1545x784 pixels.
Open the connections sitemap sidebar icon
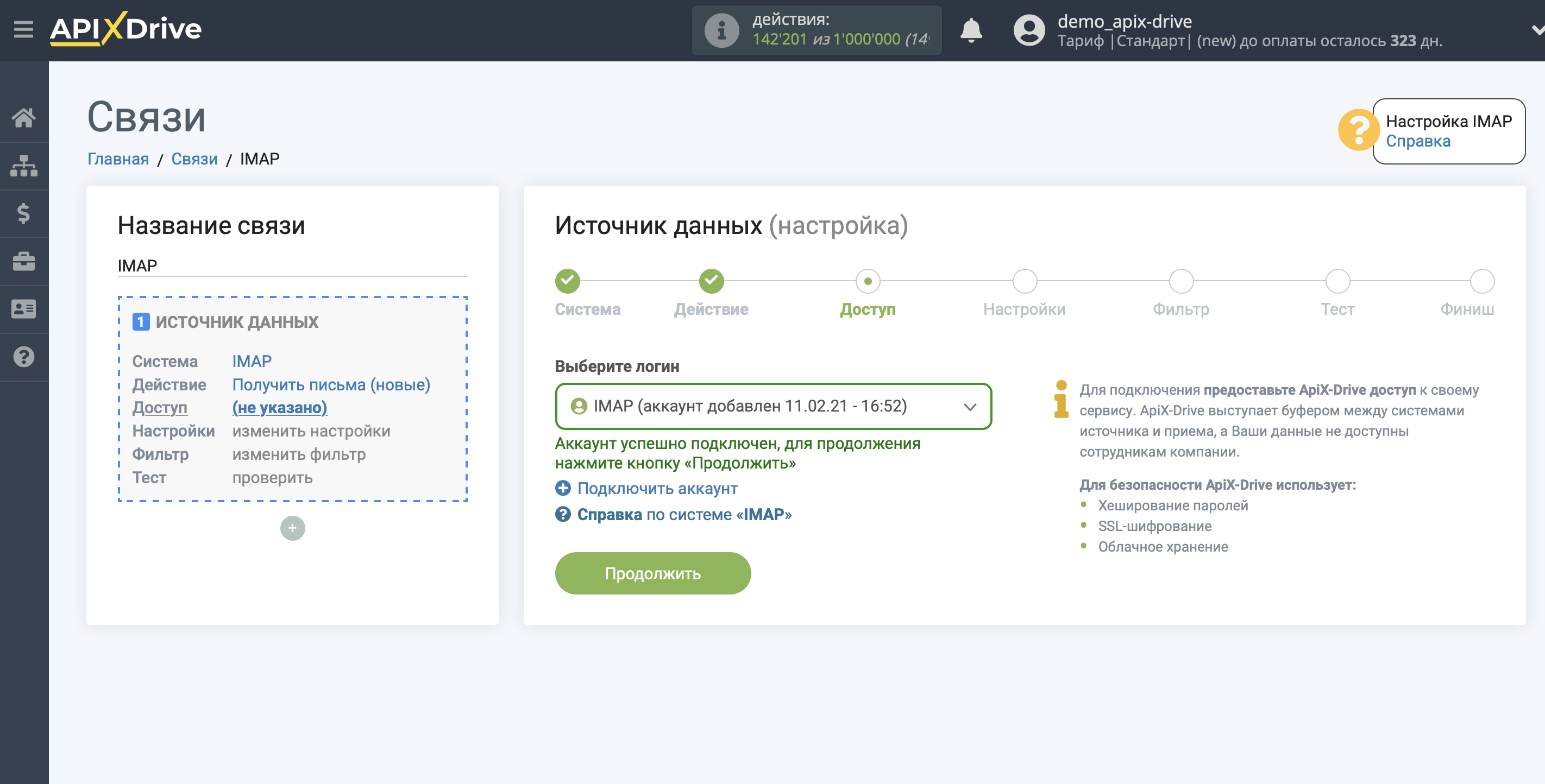tap(23, 166)
